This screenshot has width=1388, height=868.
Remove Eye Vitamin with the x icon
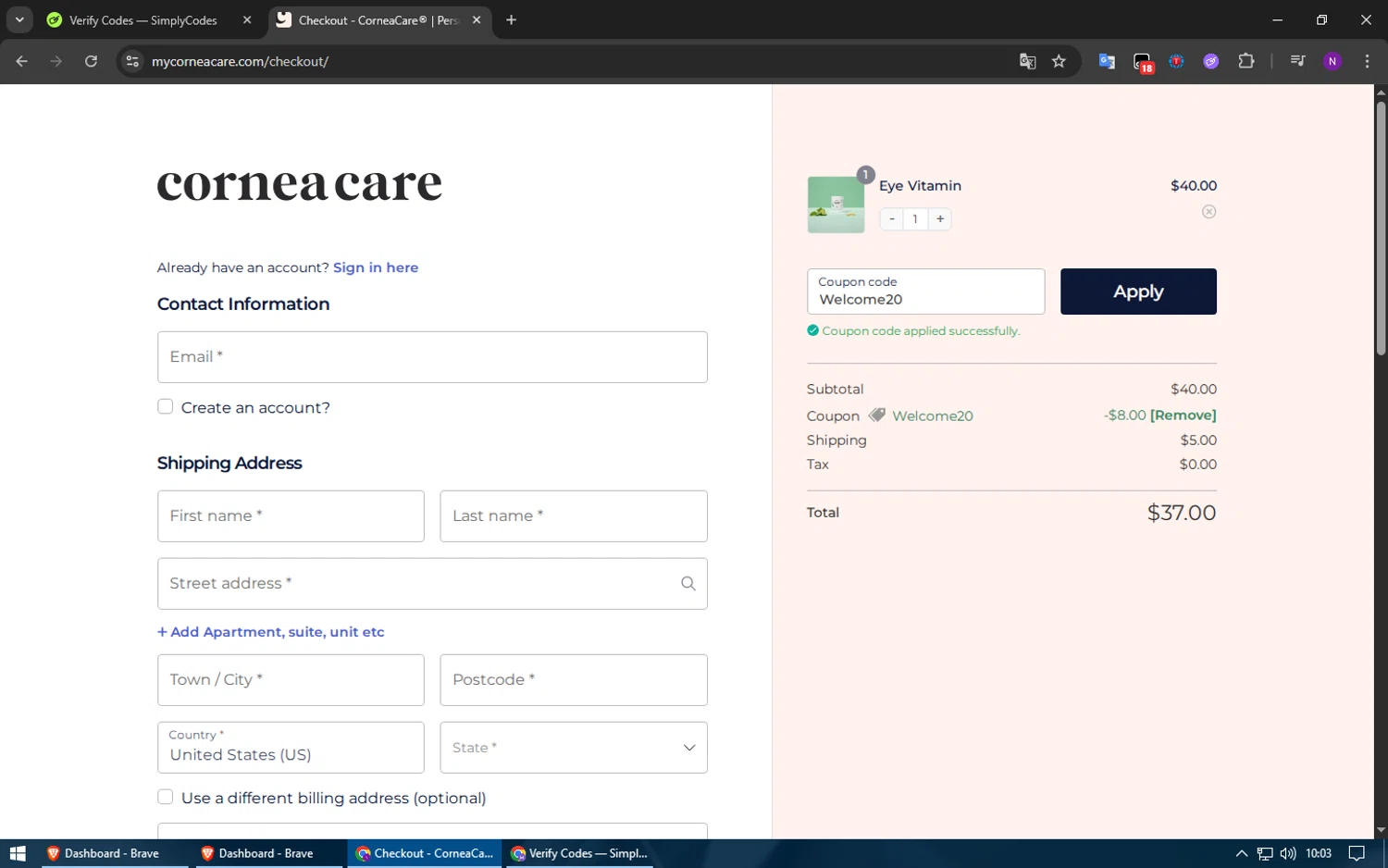[x=1208, y=212]
